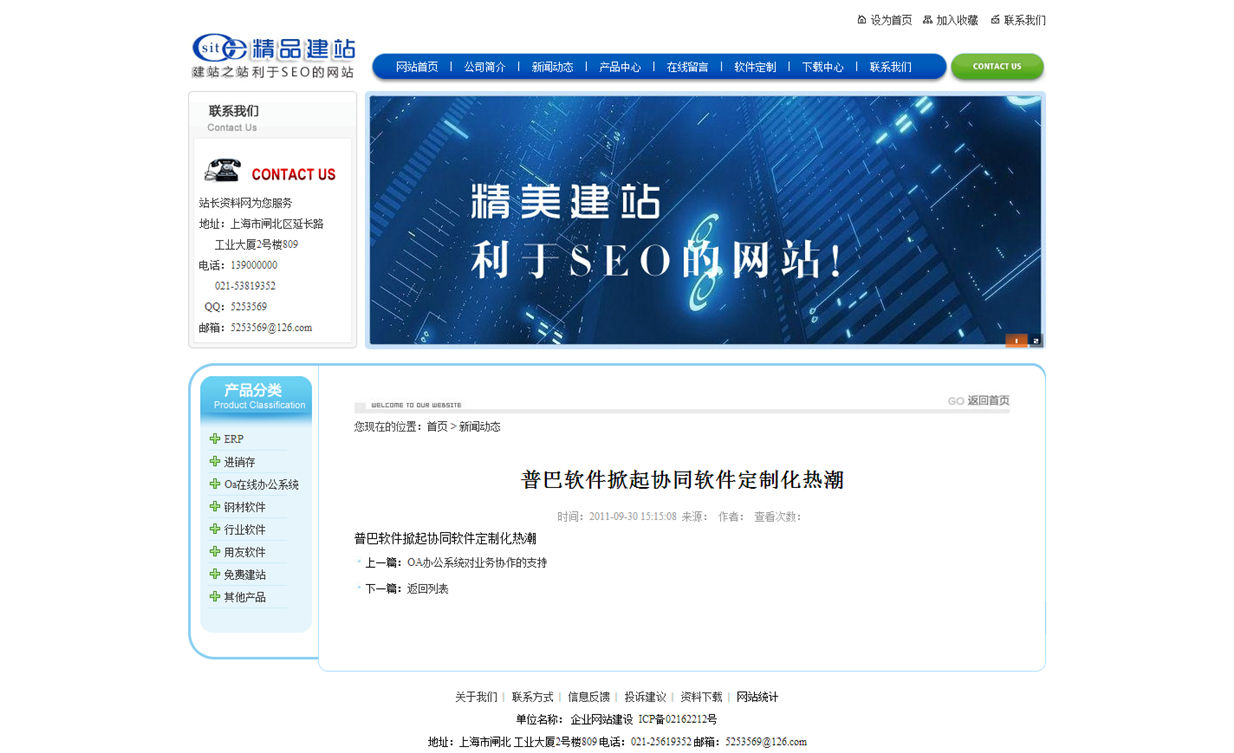Click the 产品分类 panel header
1234x753 pixels.
point(256,396)
